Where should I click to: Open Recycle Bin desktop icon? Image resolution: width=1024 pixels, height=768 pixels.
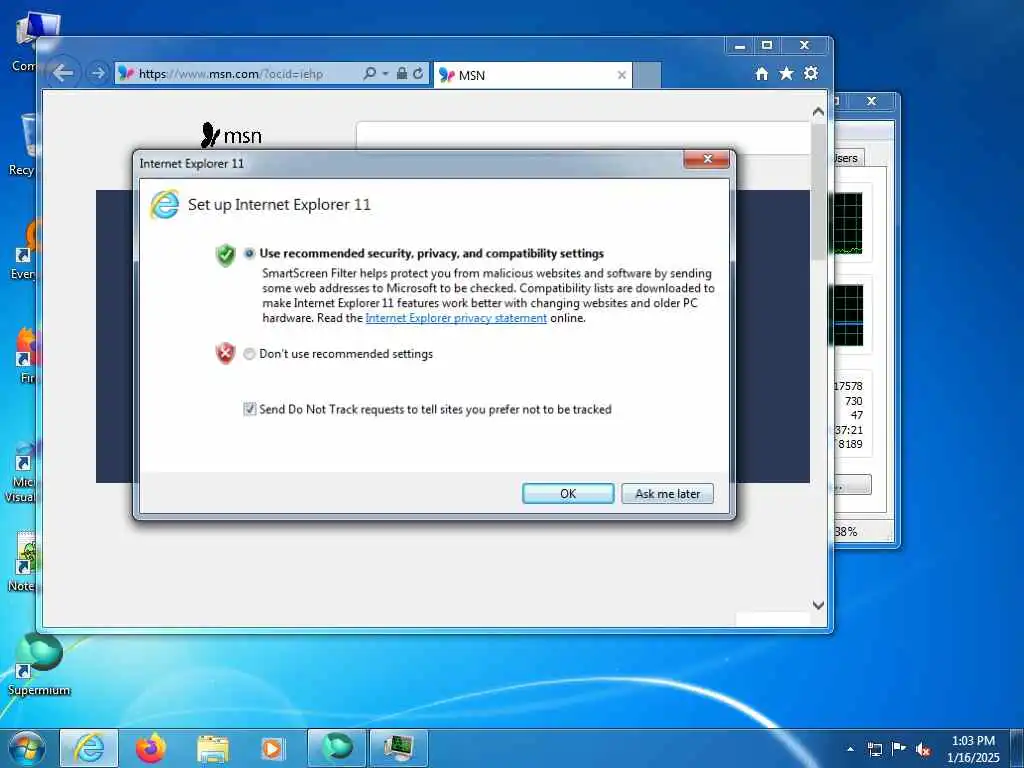[x=23, y=145]
